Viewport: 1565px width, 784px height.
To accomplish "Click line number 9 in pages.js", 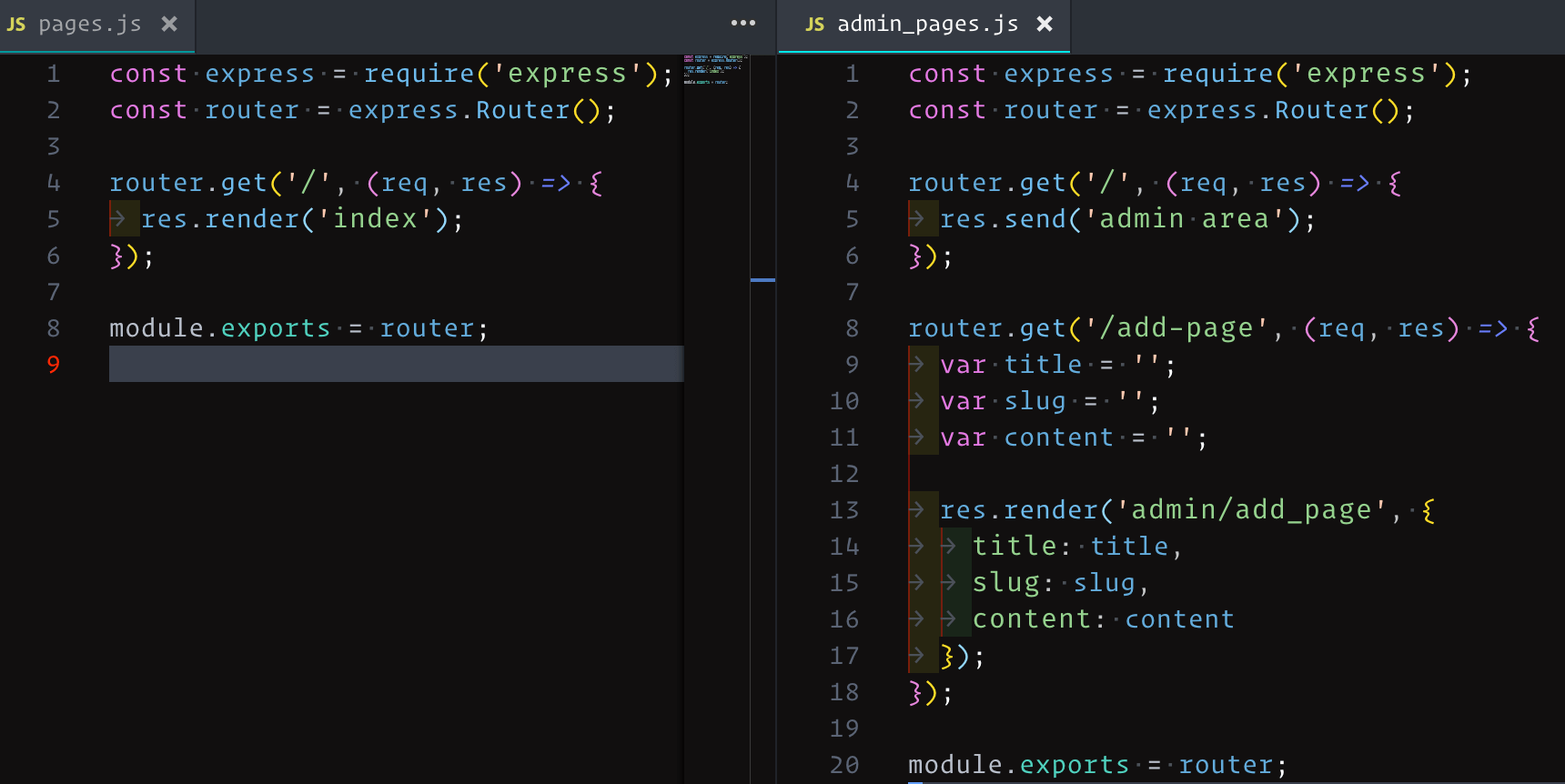I will [54, 365].
